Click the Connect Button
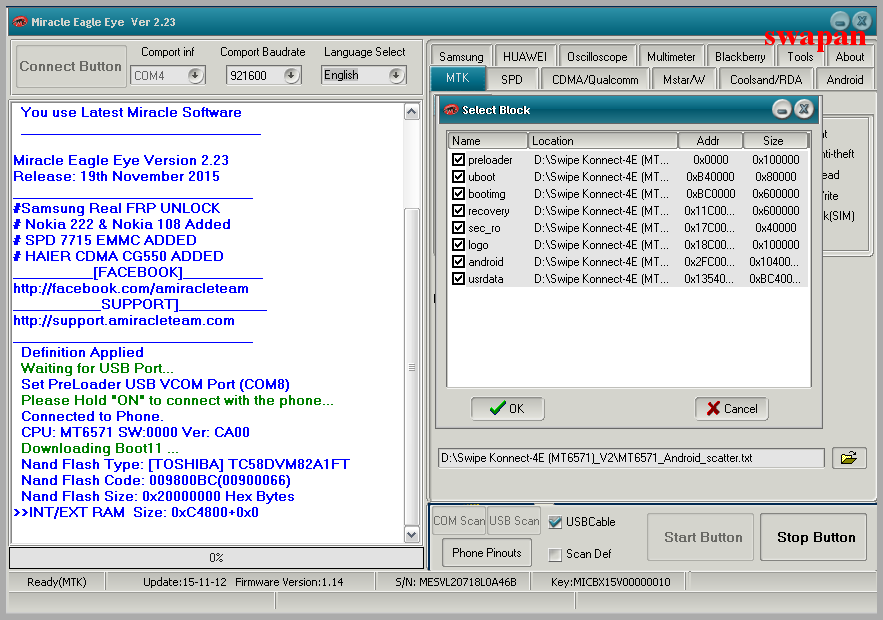Viewport: 883px width, 620px height. pyautogui.click(x=71, y=66)
